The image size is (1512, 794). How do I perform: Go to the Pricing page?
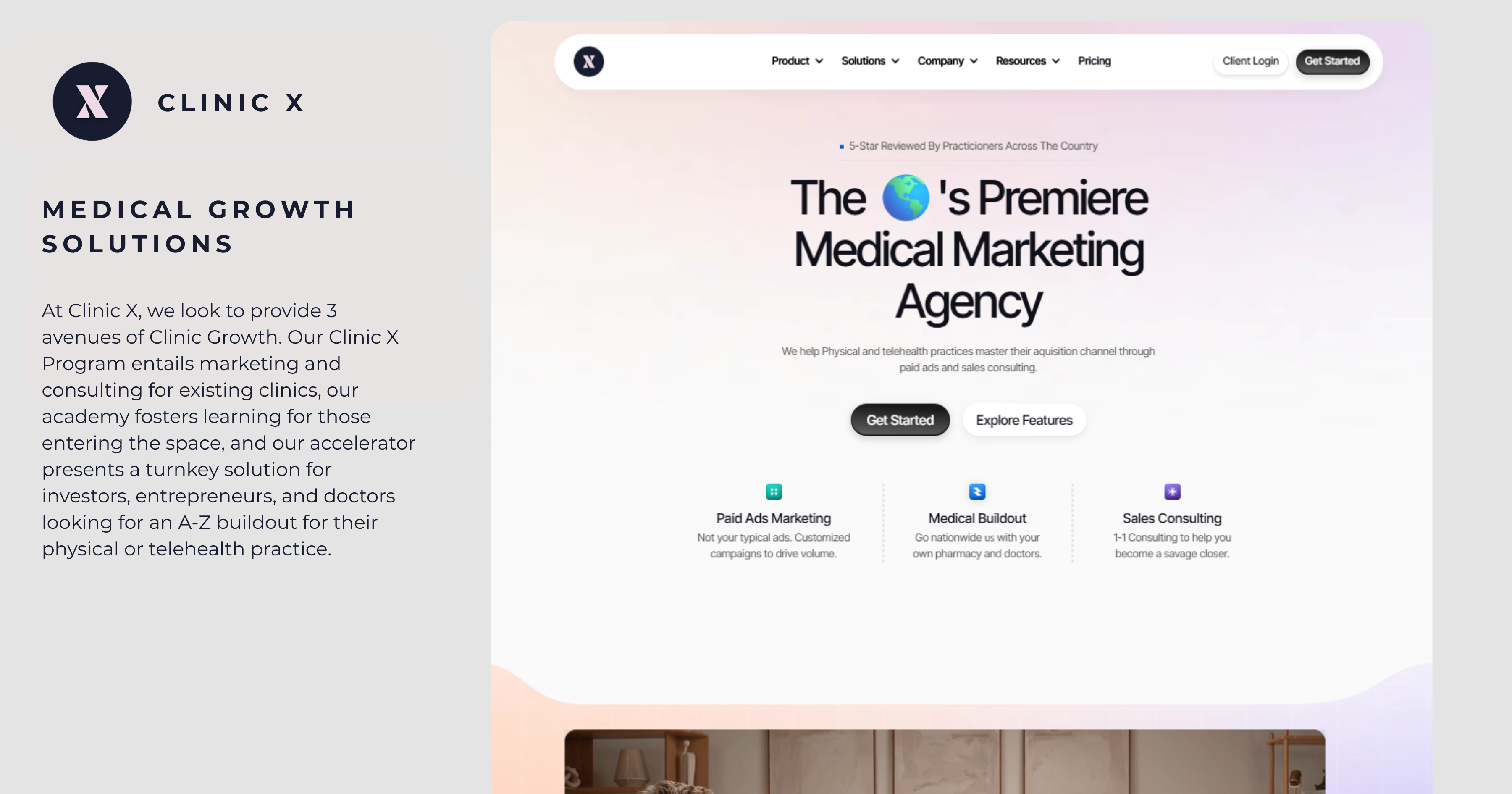coord(1094,61)
